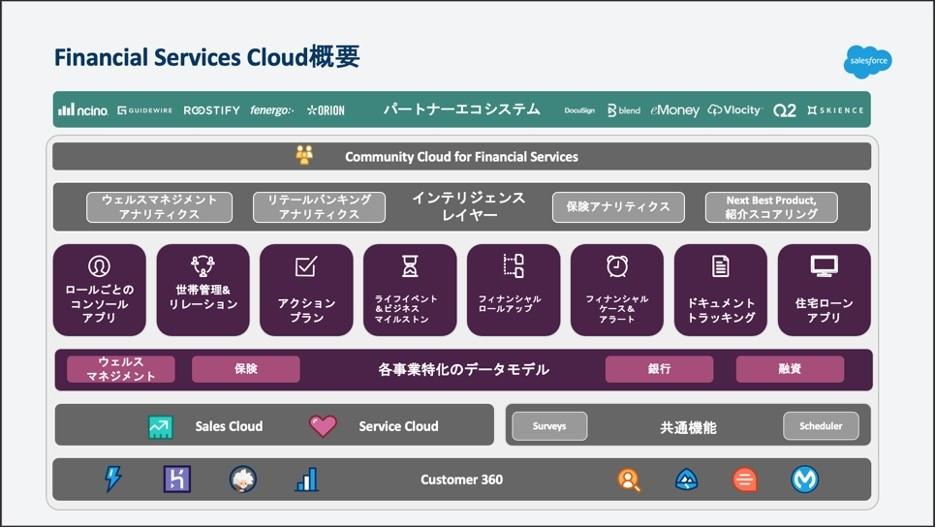The width and height of the screenshot is (936, 528).
Task: Click the Orion partner logo
Action: (325, 110)
